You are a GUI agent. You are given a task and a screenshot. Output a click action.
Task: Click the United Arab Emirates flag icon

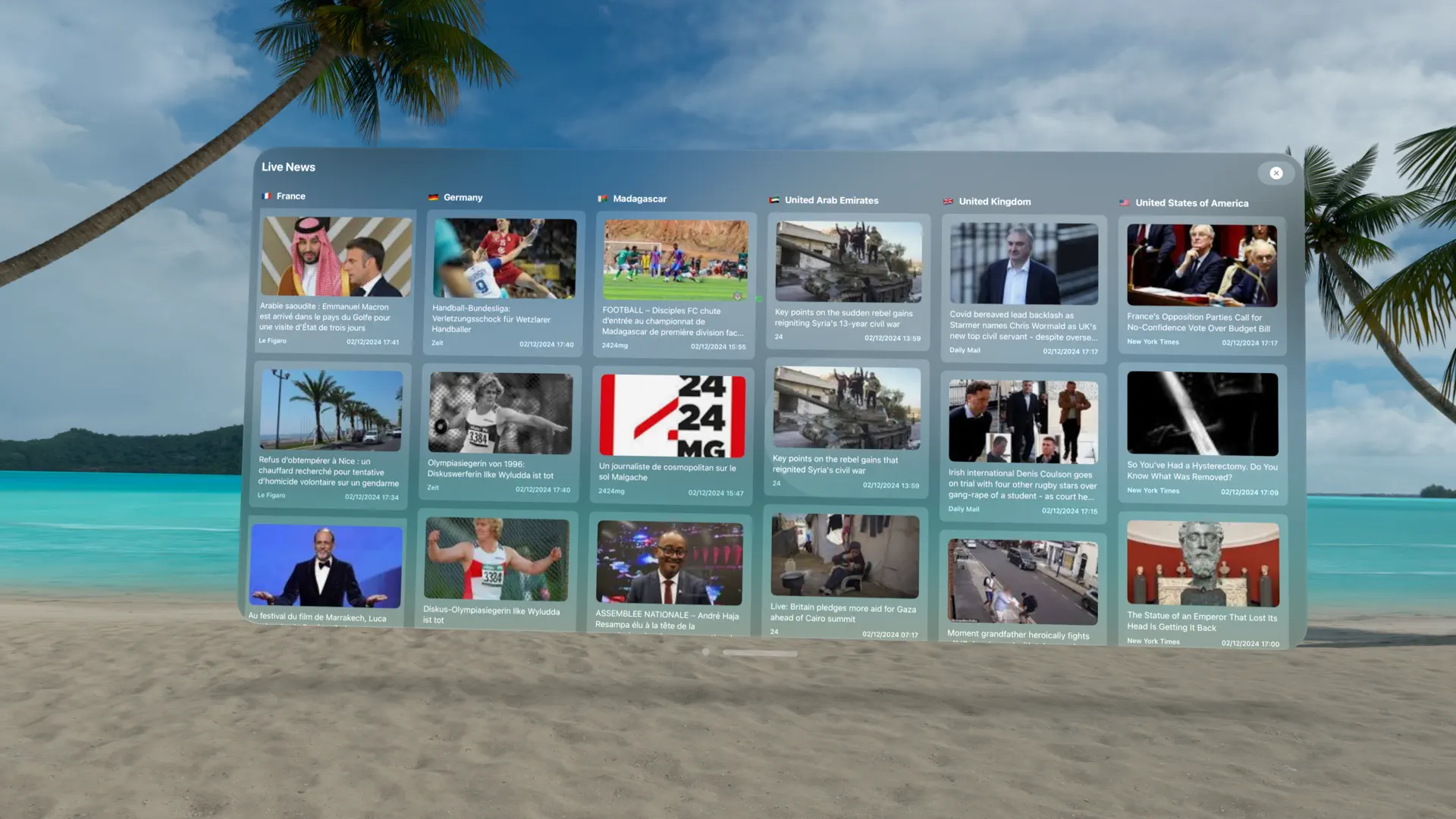pos(774,200)
